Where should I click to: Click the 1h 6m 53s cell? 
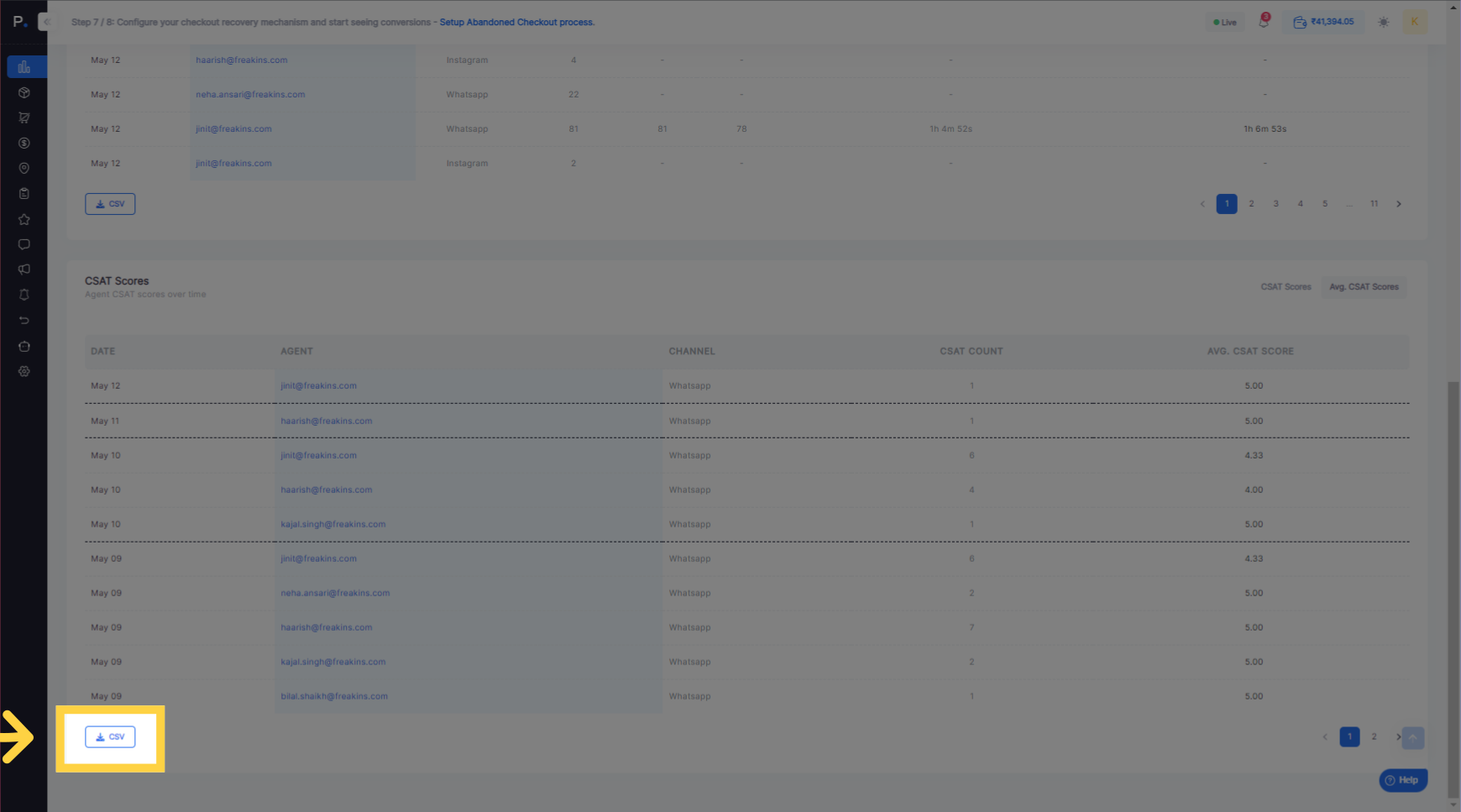pyautogui.click(x=1265, y=129)
